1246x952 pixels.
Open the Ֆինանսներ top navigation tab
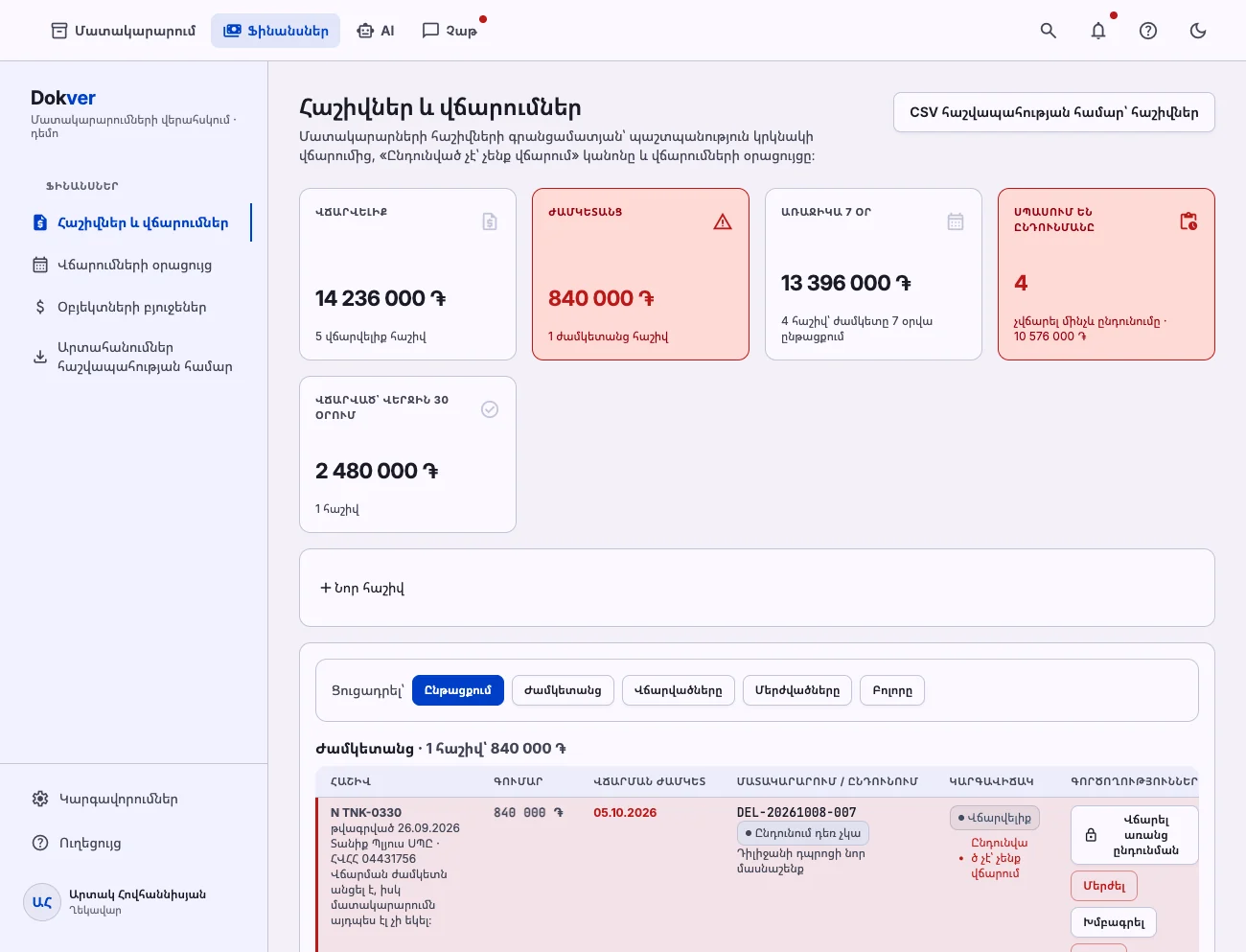click(276, 31)
